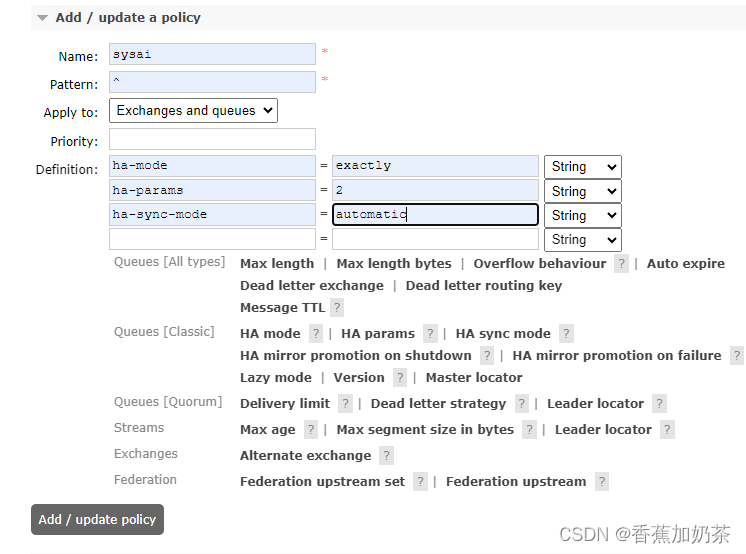Add the Message TTL key

click(283, 308)
